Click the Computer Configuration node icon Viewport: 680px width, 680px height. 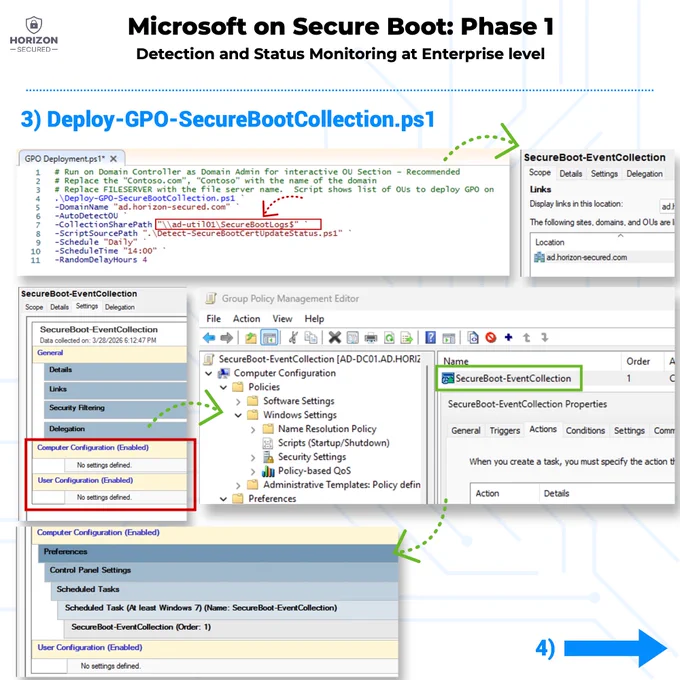tap(224, 373)
